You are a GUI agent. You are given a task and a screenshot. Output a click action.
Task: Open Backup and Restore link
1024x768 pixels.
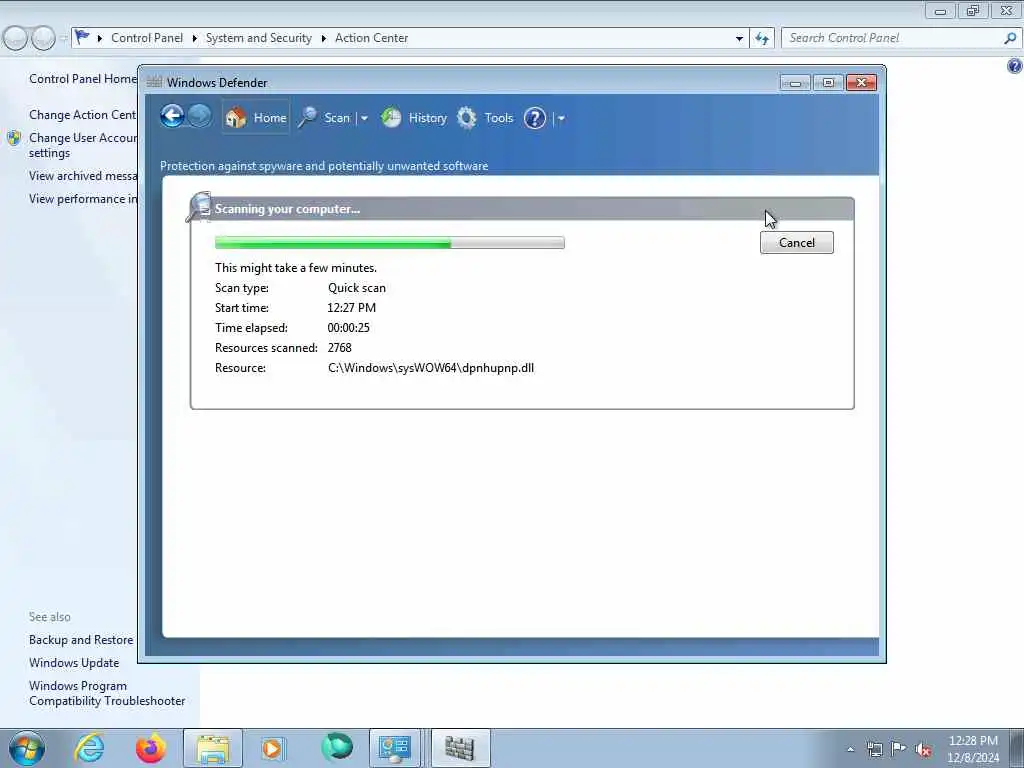click(81, 640)
